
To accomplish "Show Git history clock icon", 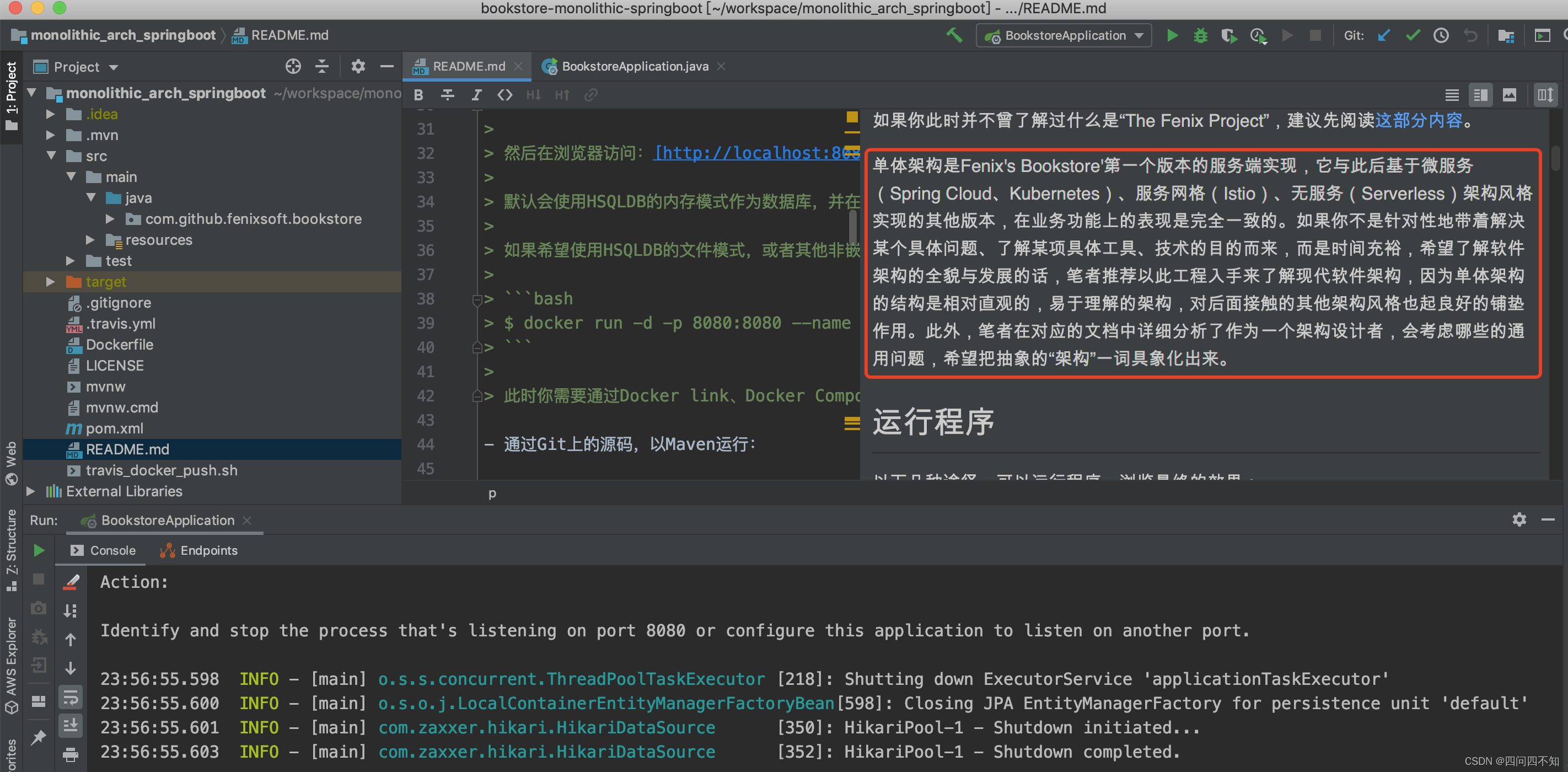I will click(1441, 35).
